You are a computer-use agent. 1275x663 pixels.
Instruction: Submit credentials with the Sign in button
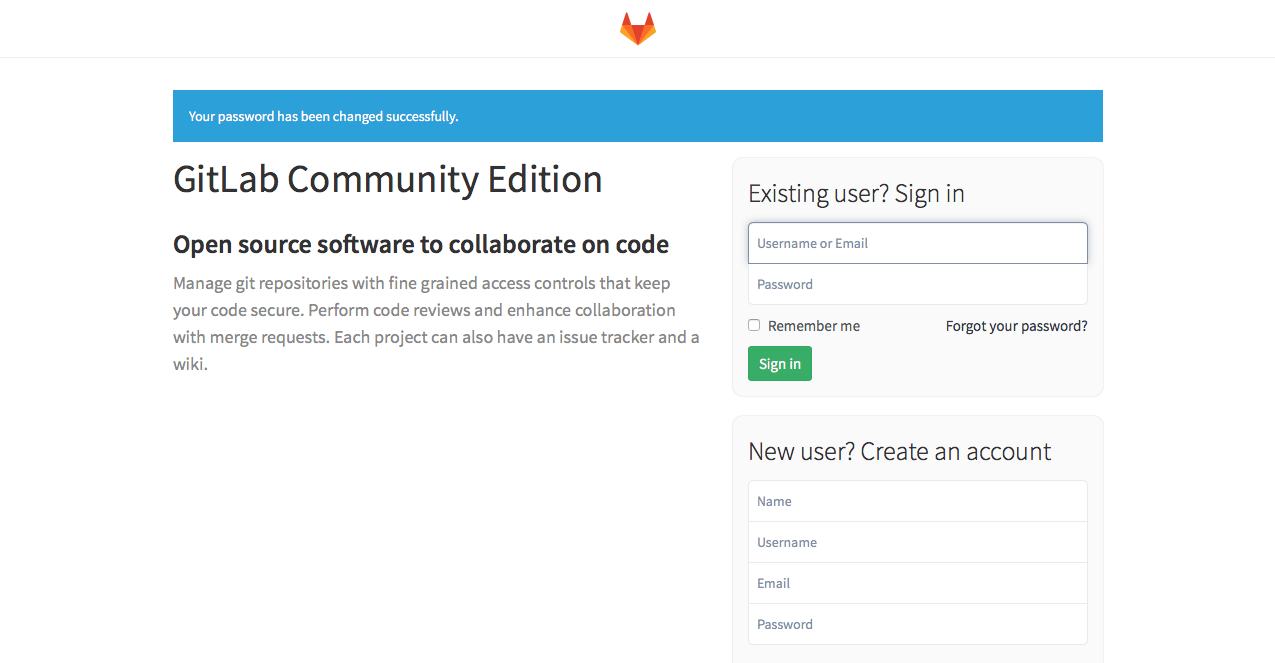tap(779, 363)
